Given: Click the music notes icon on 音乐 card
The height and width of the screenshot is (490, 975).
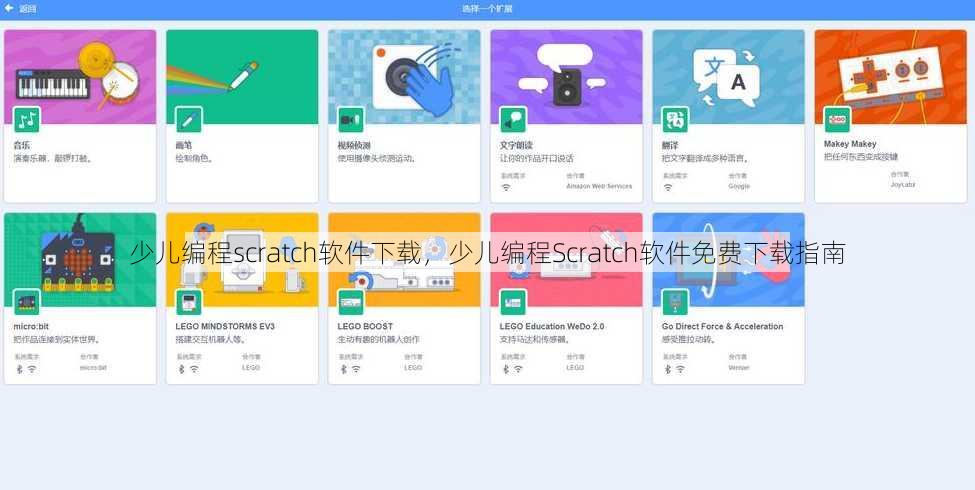Looking at the screenshot, I should pos(27,119).
